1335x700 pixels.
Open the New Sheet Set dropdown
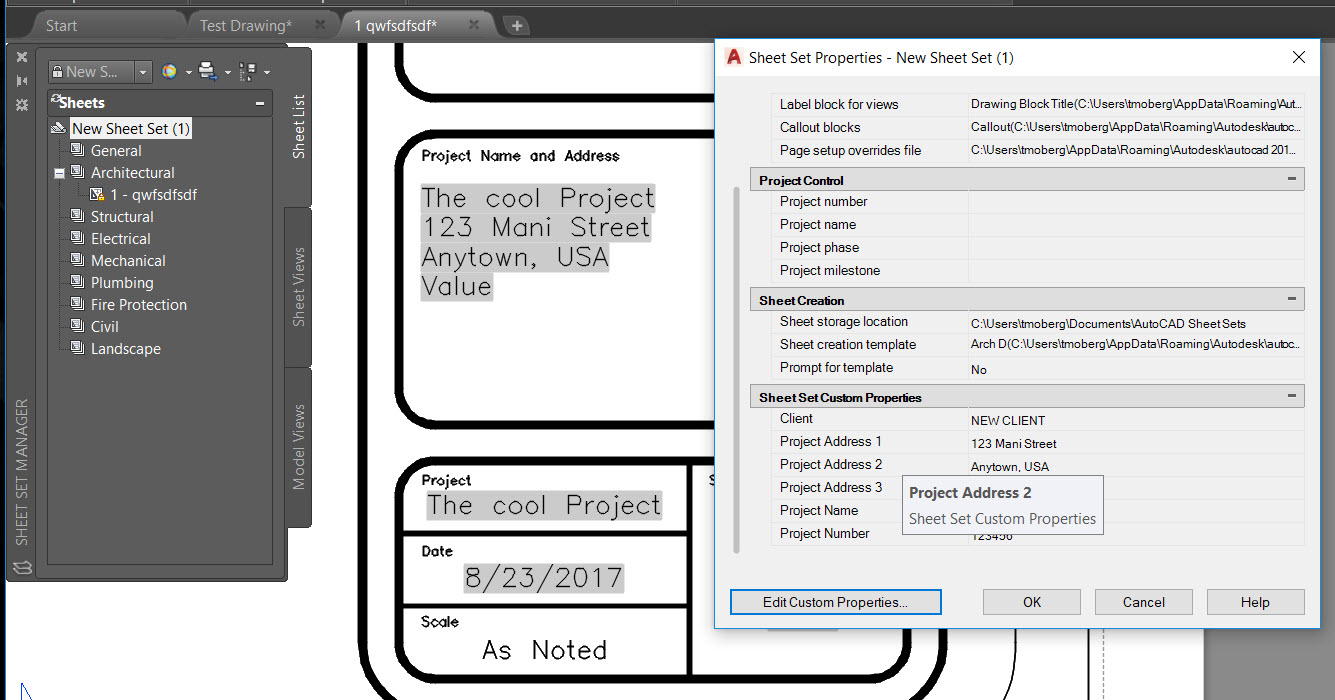pyautogui.click(x=141, y=71)
